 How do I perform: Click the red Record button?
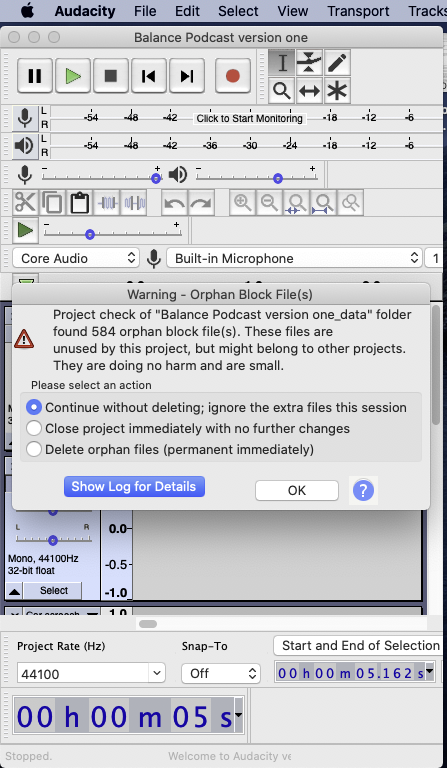[233, 76]
